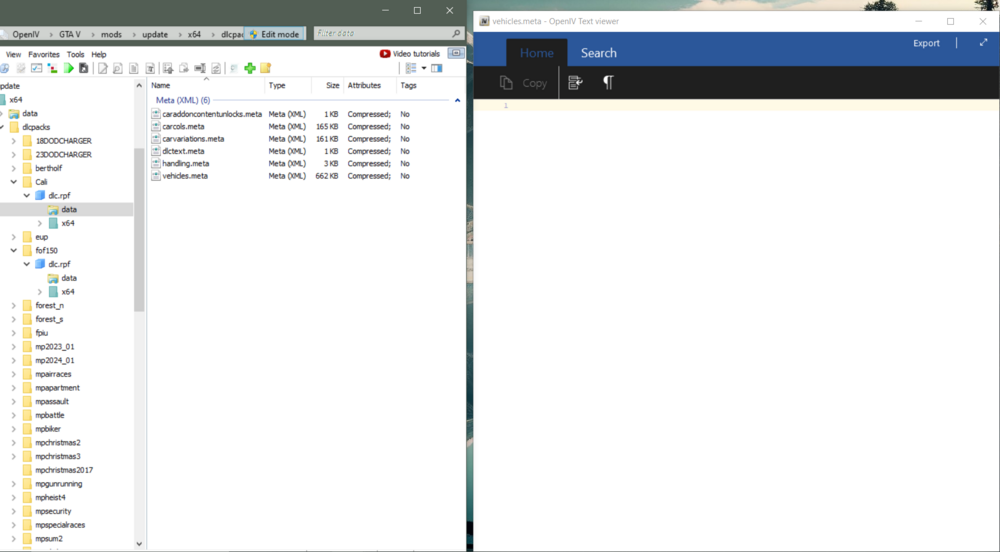1000x552 pixels.
Task: Go to GTA V in breadcrumb path
Action: pos(70,34)
